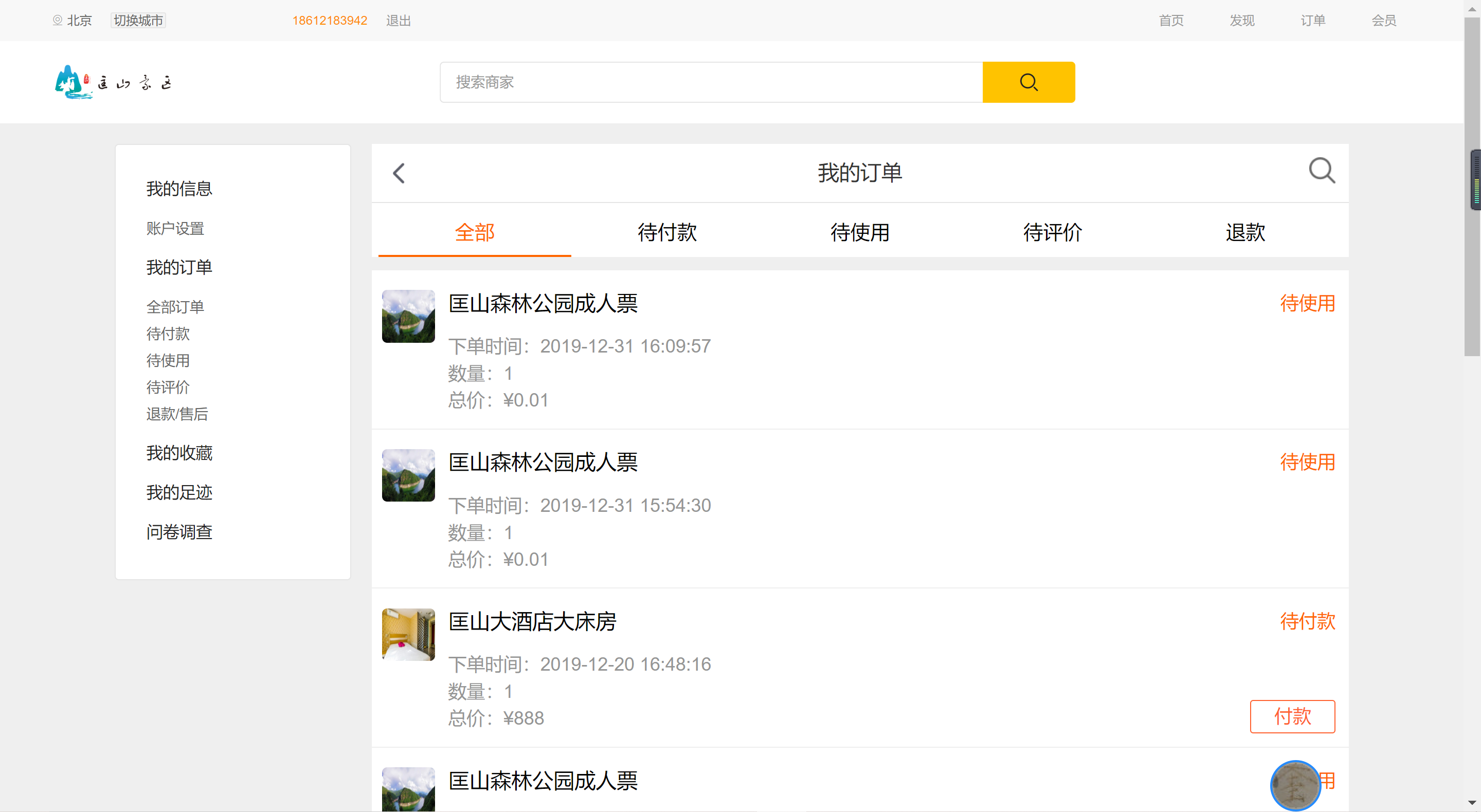Click the location pin icon next to 北京
Viewport: 1481px width, 812px height.
point(57,20)
